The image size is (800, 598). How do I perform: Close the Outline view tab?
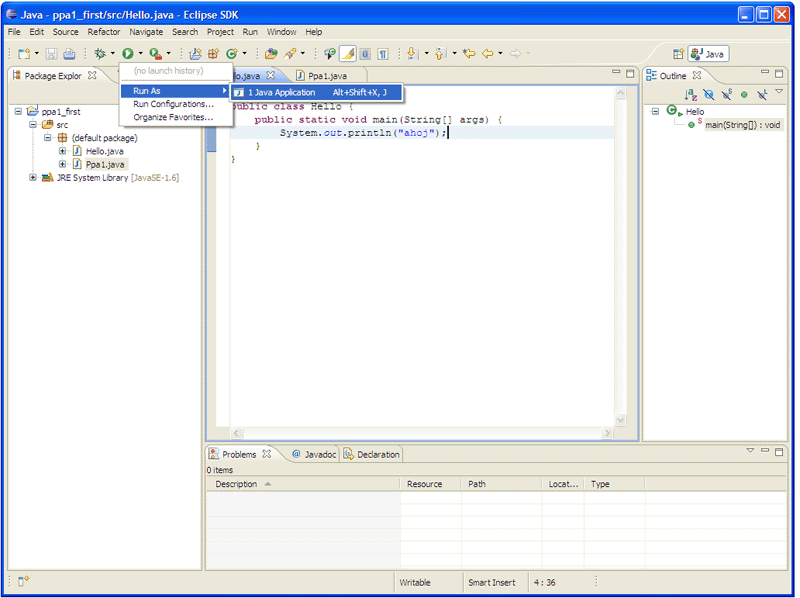click(x=697, y=75)
